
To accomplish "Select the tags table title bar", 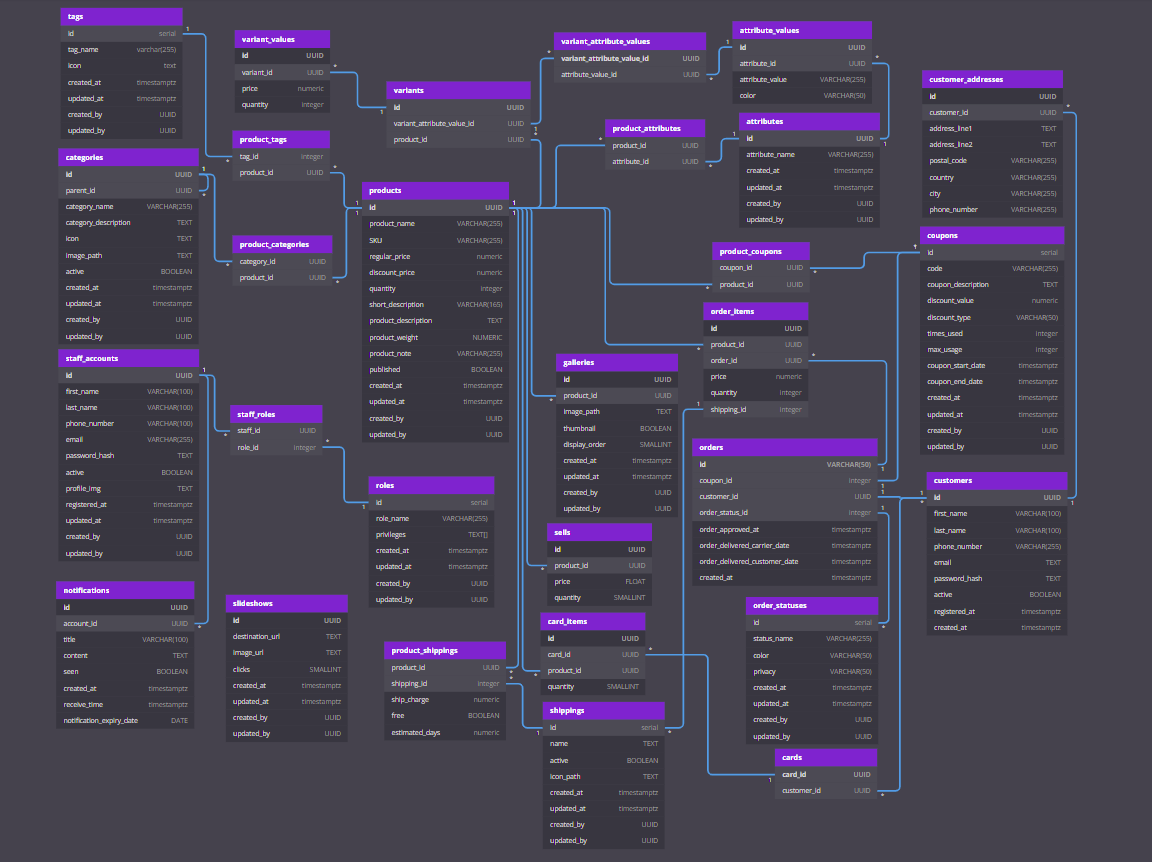I will (121, 16).
